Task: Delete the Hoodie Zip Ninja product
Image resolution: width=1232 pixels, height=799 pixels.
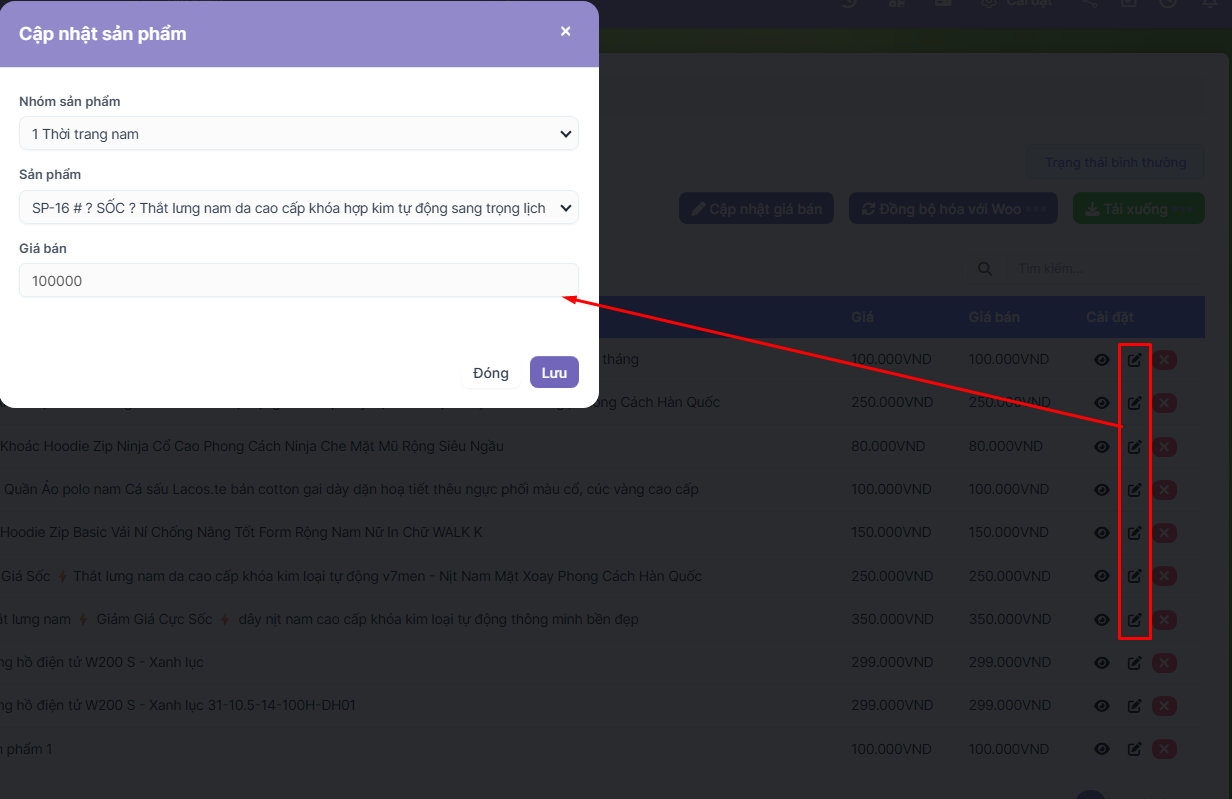Action: (x=1164, y=447)
